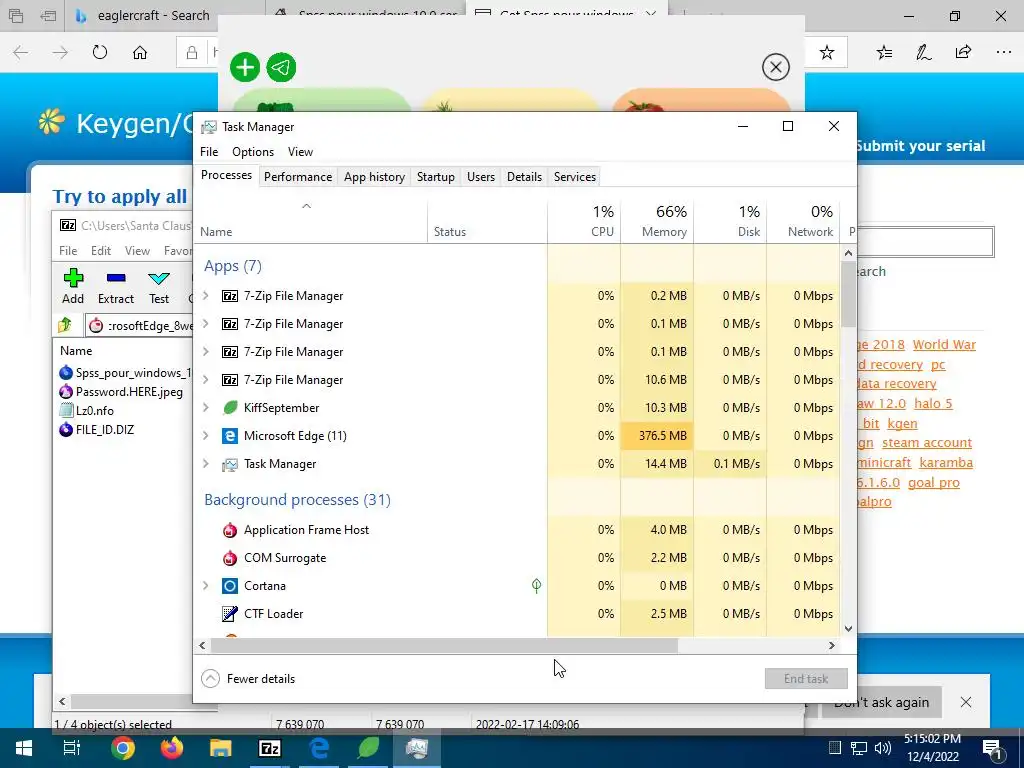Click the browser refresh button
The image size is (1024, 768).
pos(100,52)
